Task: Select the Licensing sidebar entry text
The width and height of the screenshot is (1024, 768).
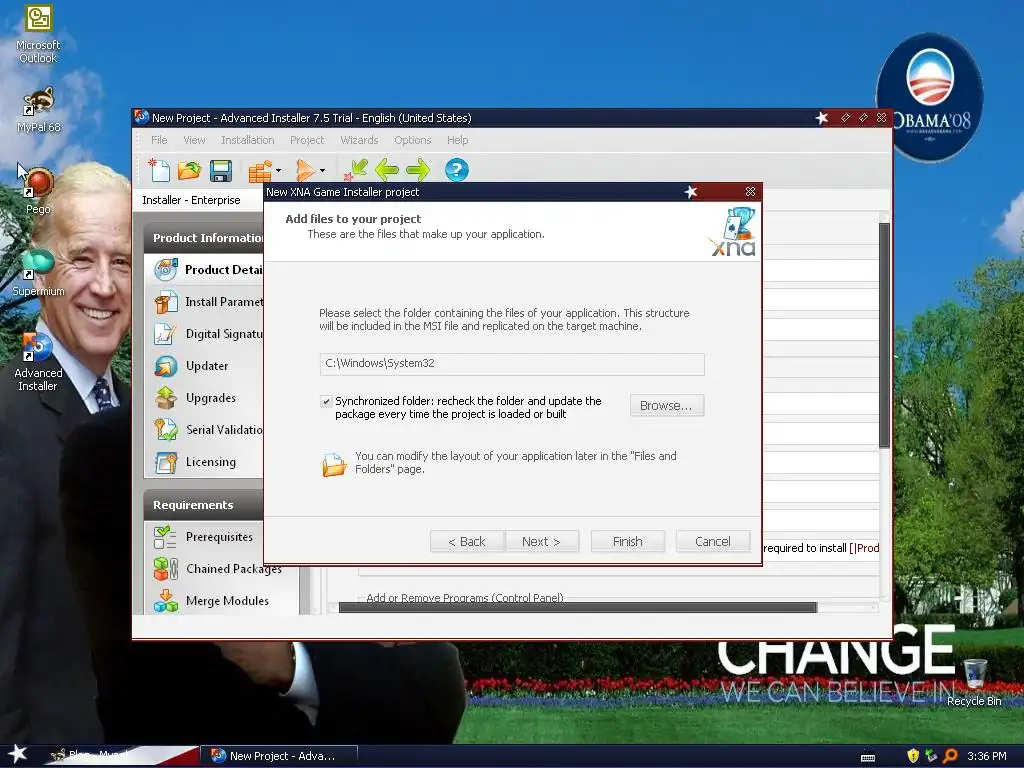Action: pyautogui.click(x=211, y=462)
